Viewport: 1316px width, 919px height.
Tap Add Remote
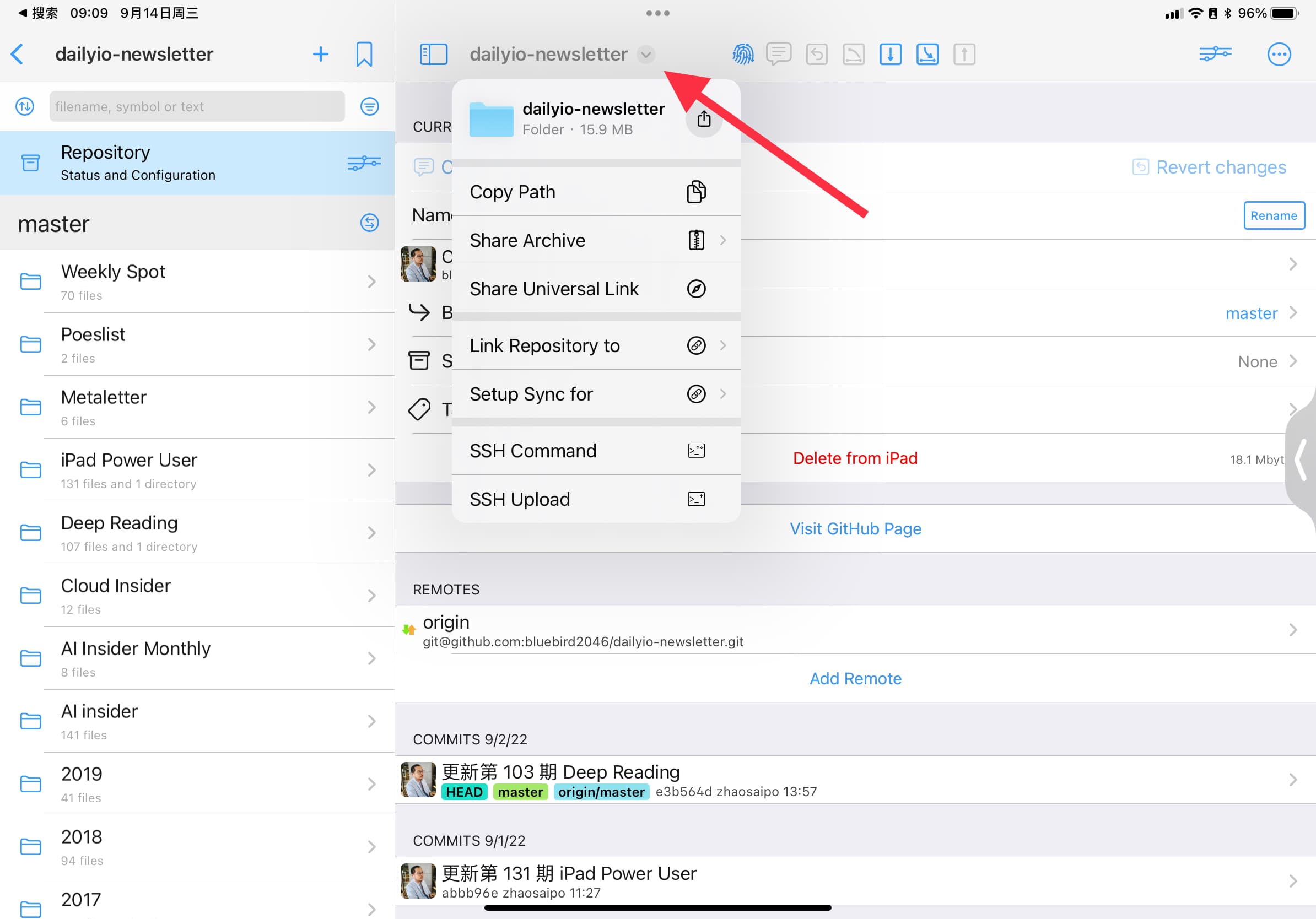point(855,678)
